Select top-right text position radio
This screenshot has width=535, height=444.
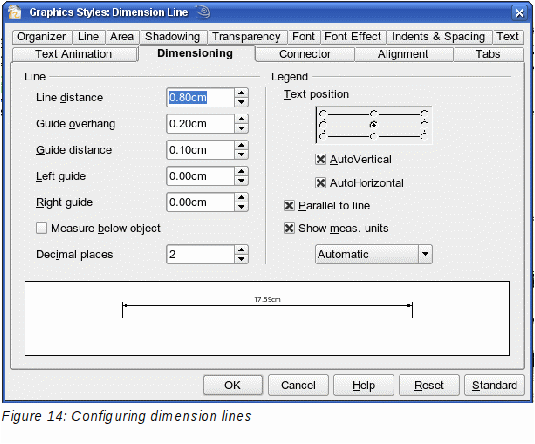click(424, 114)
